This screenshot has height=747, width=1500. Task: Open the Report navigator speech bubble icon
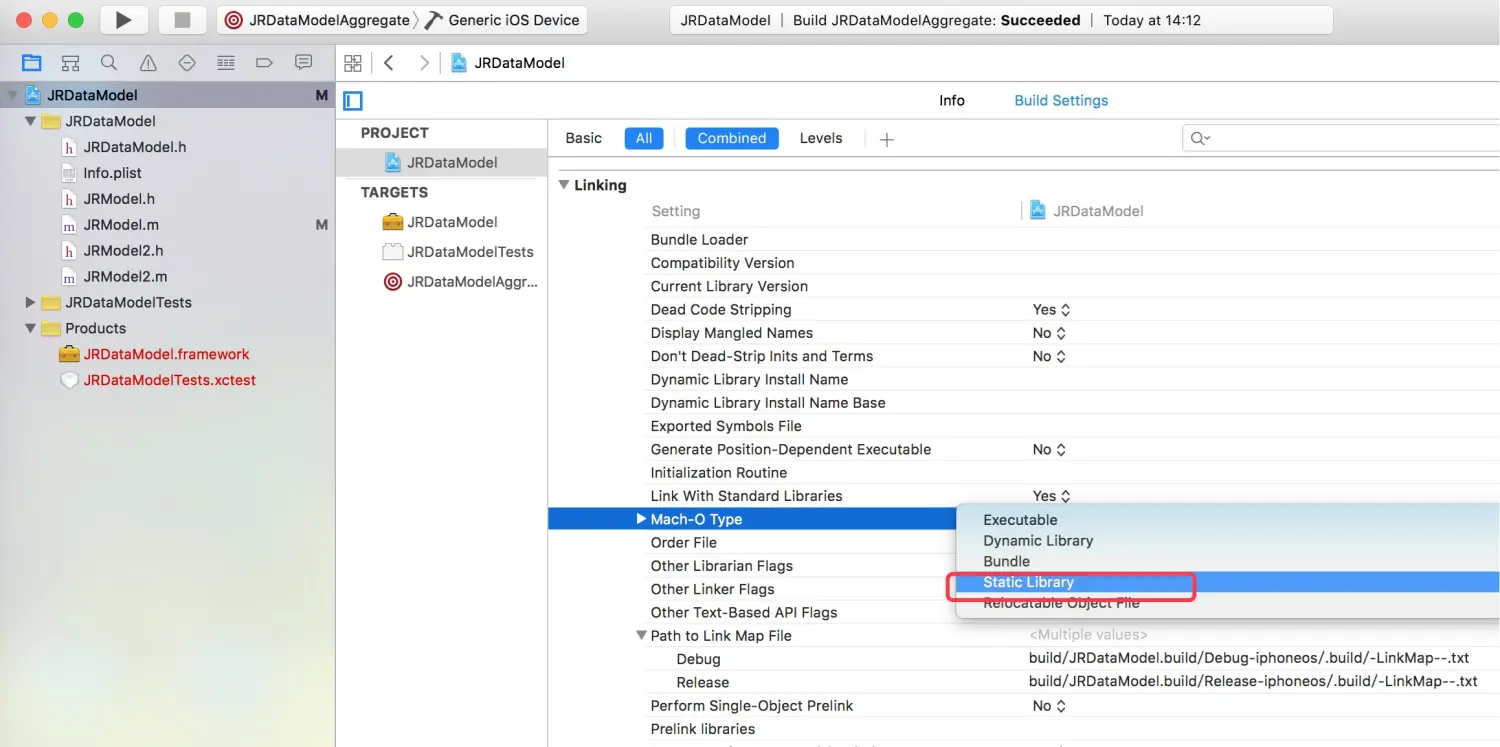point(303,62)
